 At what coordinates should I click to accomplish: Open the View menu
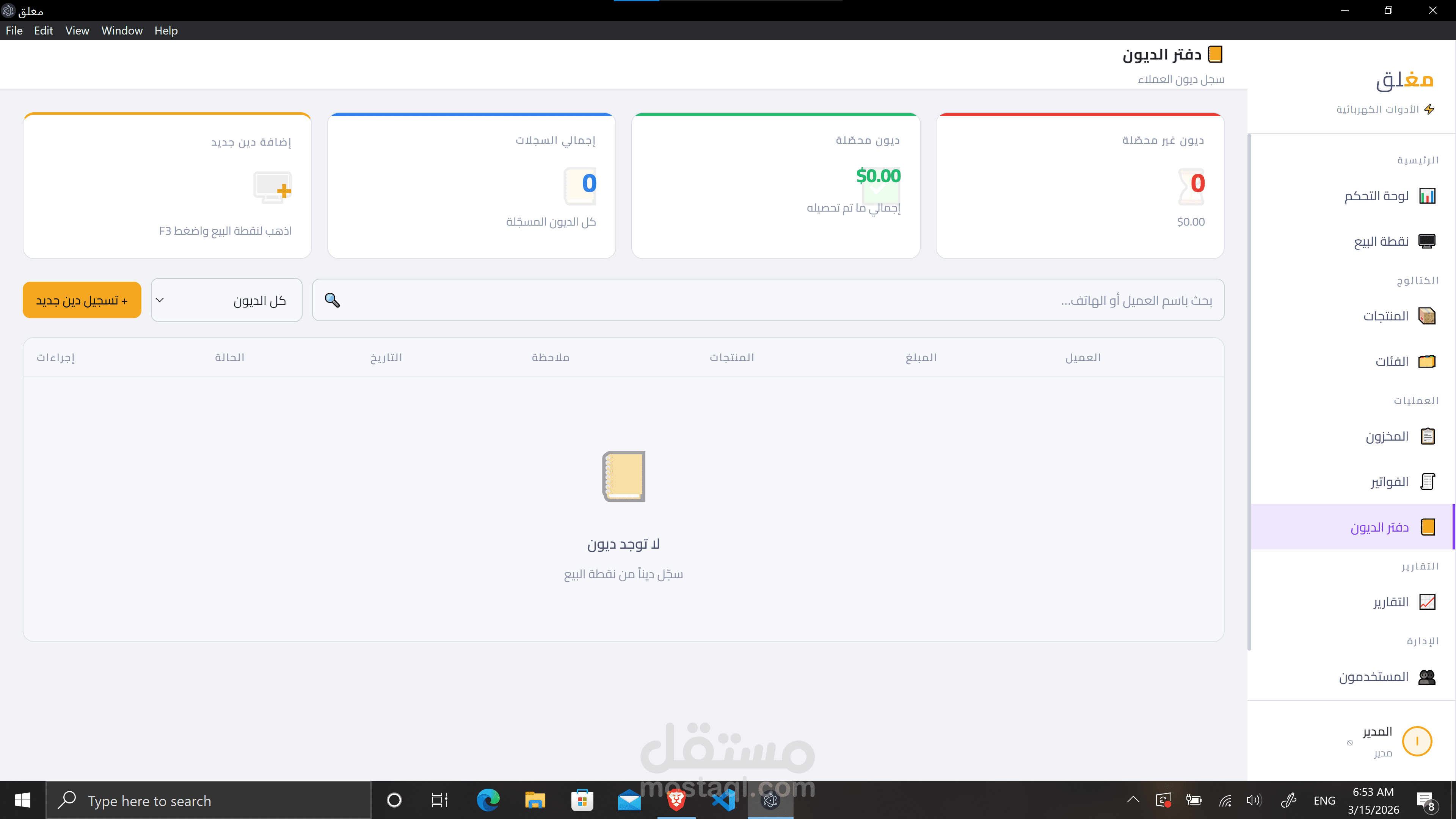pos(77,30)
